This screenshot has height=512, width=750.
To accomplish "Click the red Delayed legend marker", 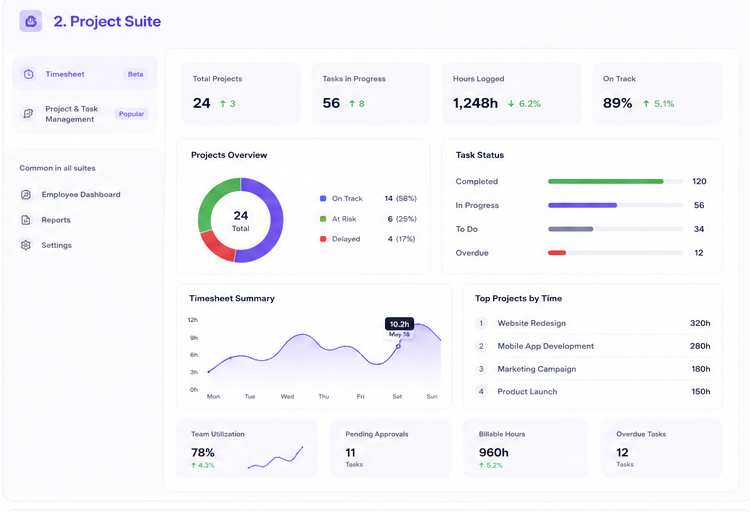I will [x=323, y=239].
